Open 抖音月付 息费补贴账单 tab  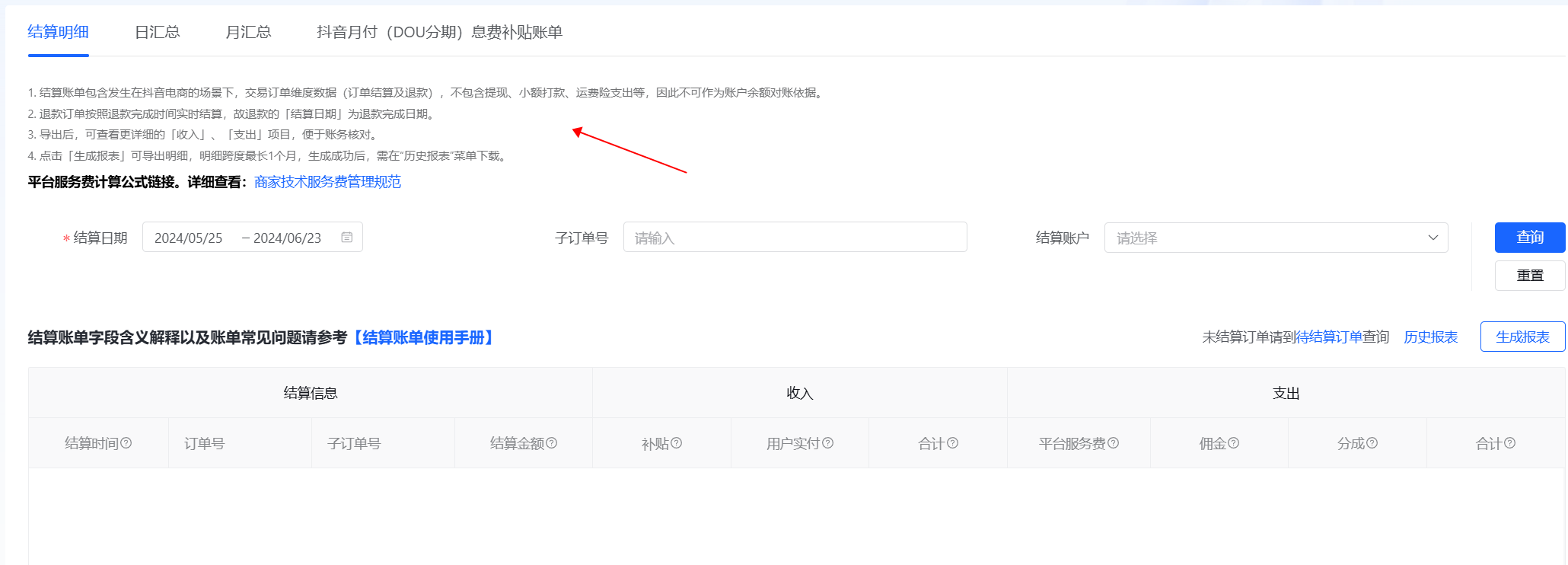point(439,32)
